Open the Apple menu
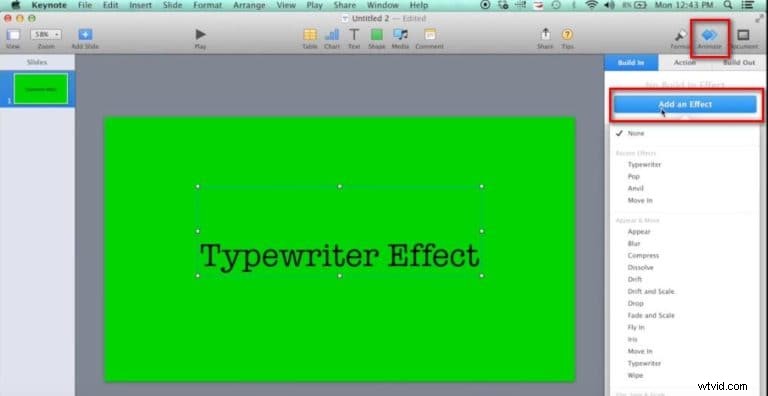Viewport: 768px width, 396px height. pyautogui.click(x=16, y=5)
